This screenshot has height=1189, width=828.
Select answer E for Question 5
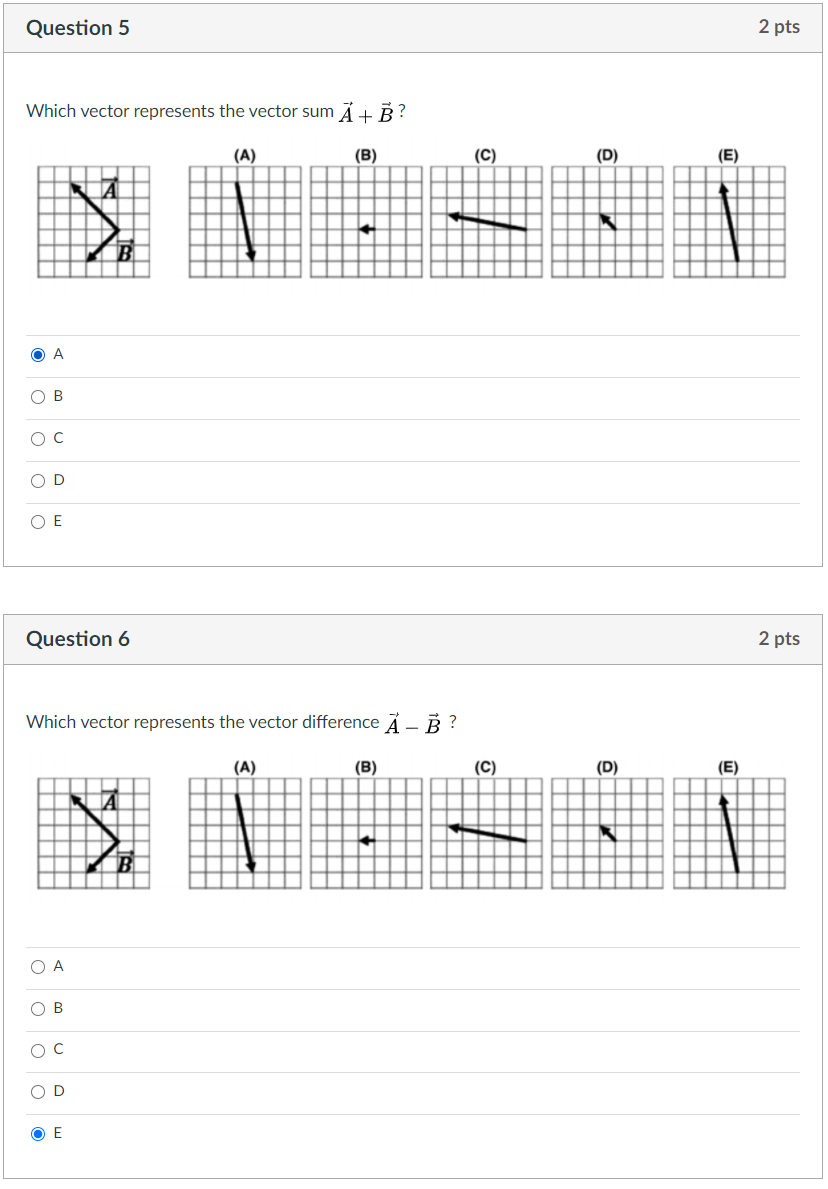[37, 521]
